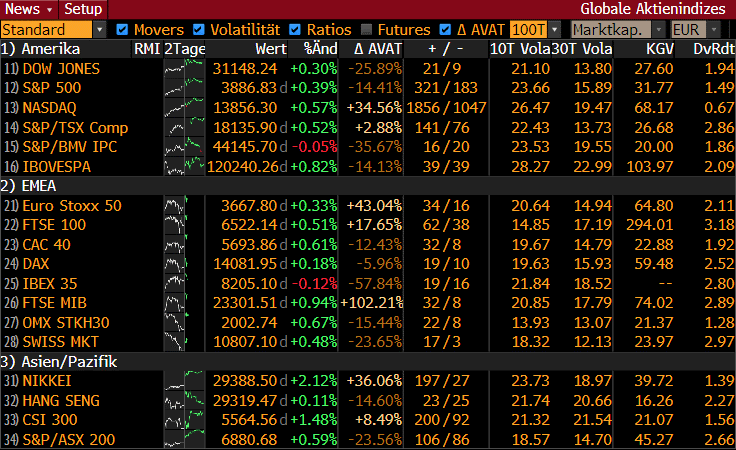Image resolution: width=736 pixels, height=450 pixels.
Task: Open the DAX index row
Action: click(x=36, y=264)
